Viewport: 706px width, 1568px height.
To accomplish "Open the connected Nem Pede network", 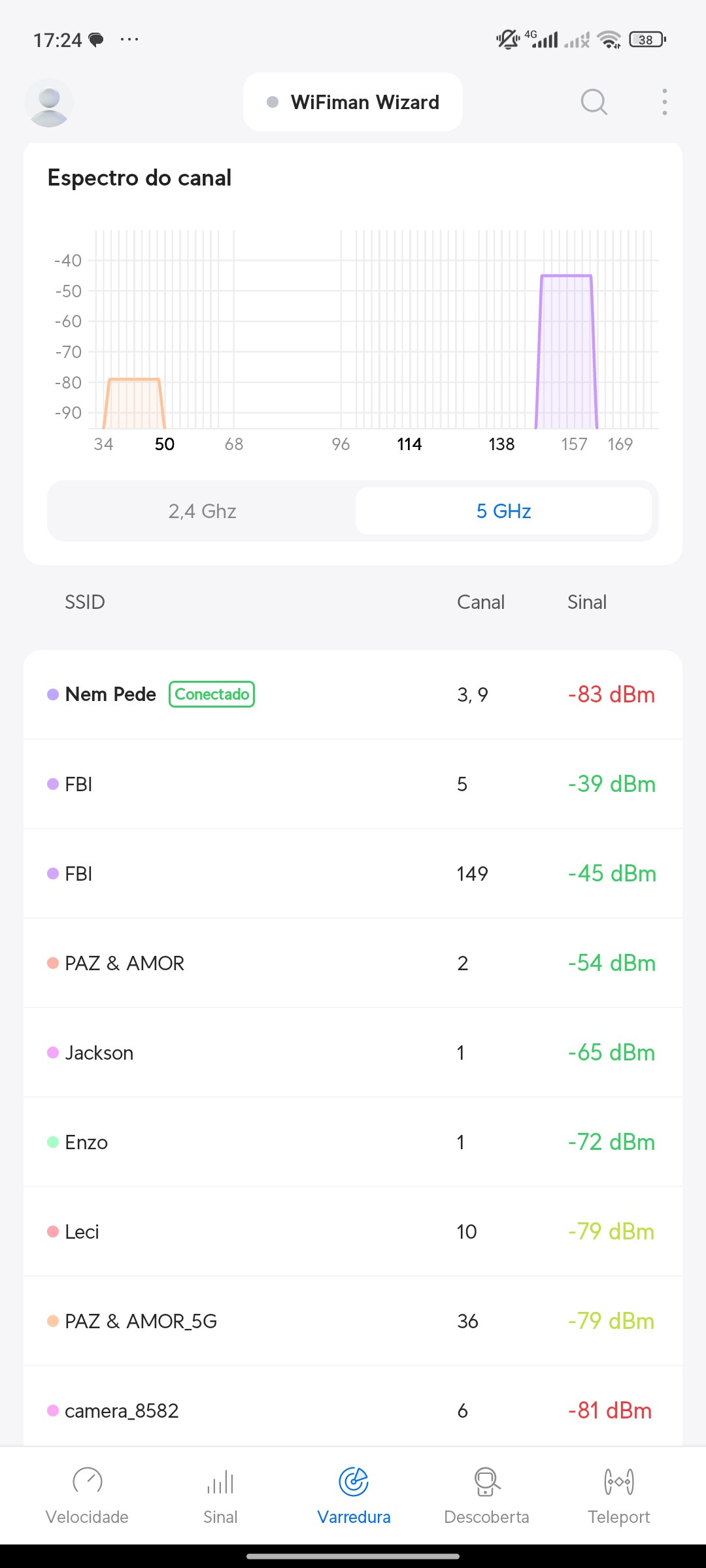I will (110, 694).
